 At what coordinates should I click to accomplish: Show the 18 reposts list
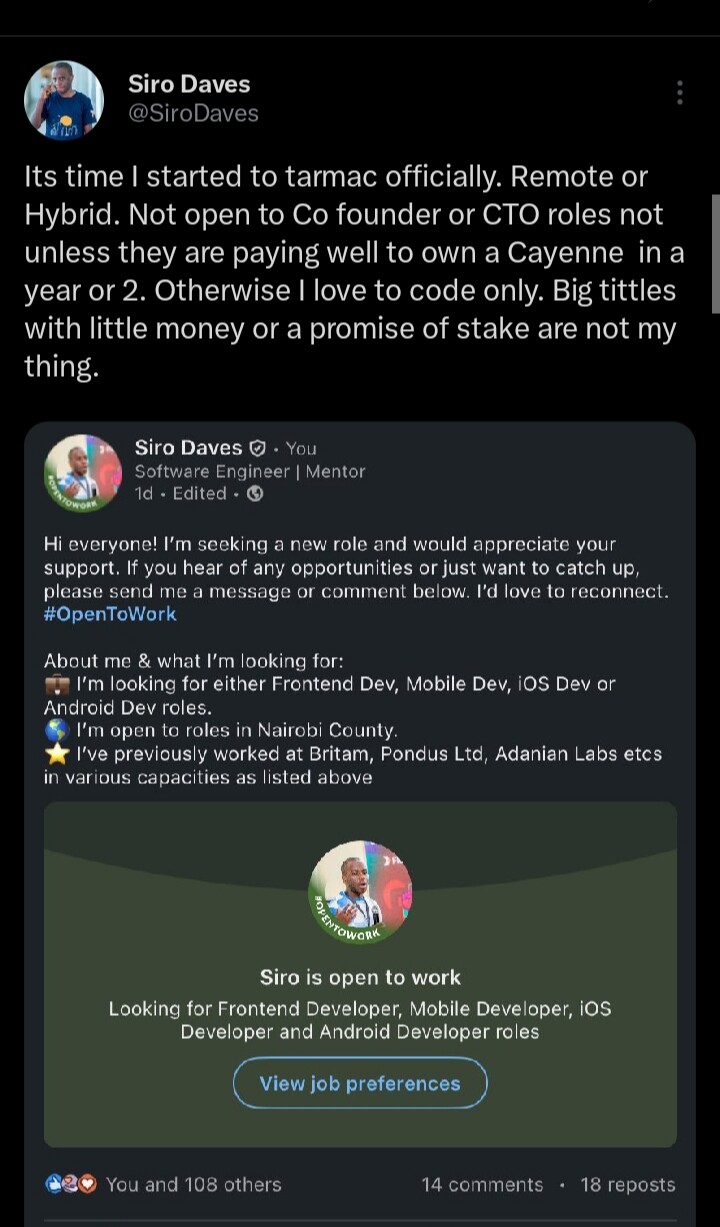628,1184
